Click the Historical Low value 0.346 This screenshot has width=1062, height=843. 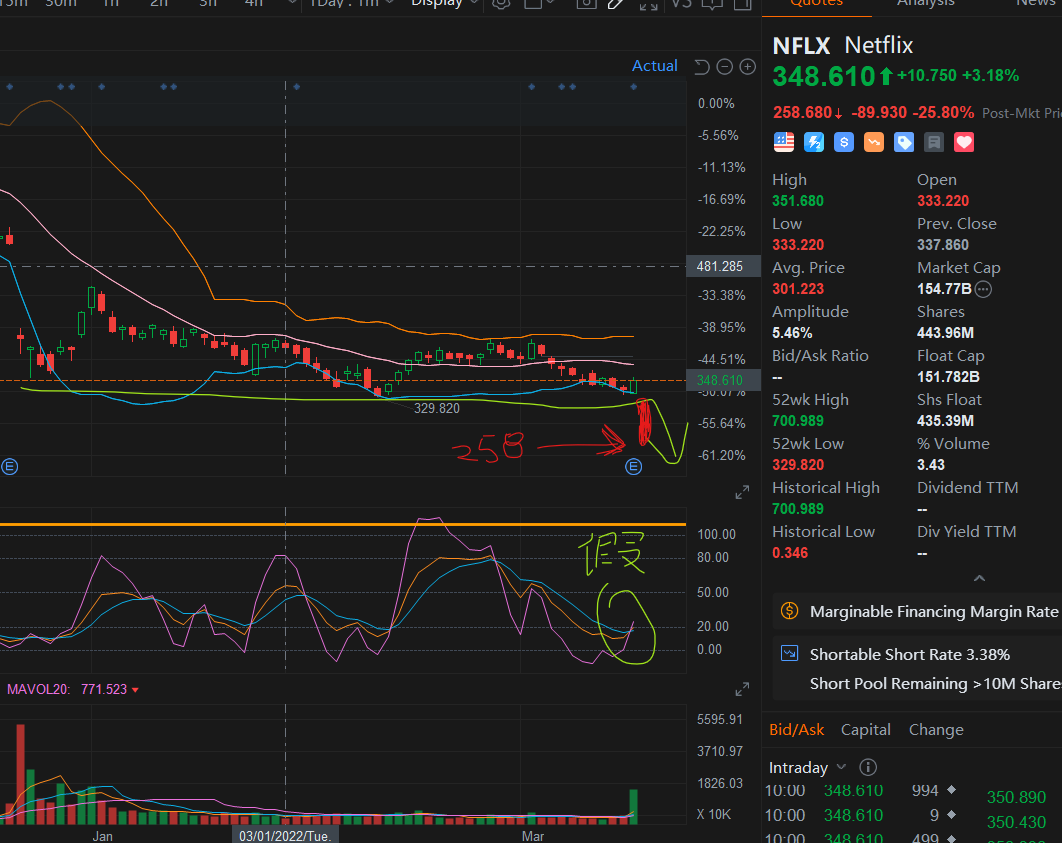(x=790, y=553)
